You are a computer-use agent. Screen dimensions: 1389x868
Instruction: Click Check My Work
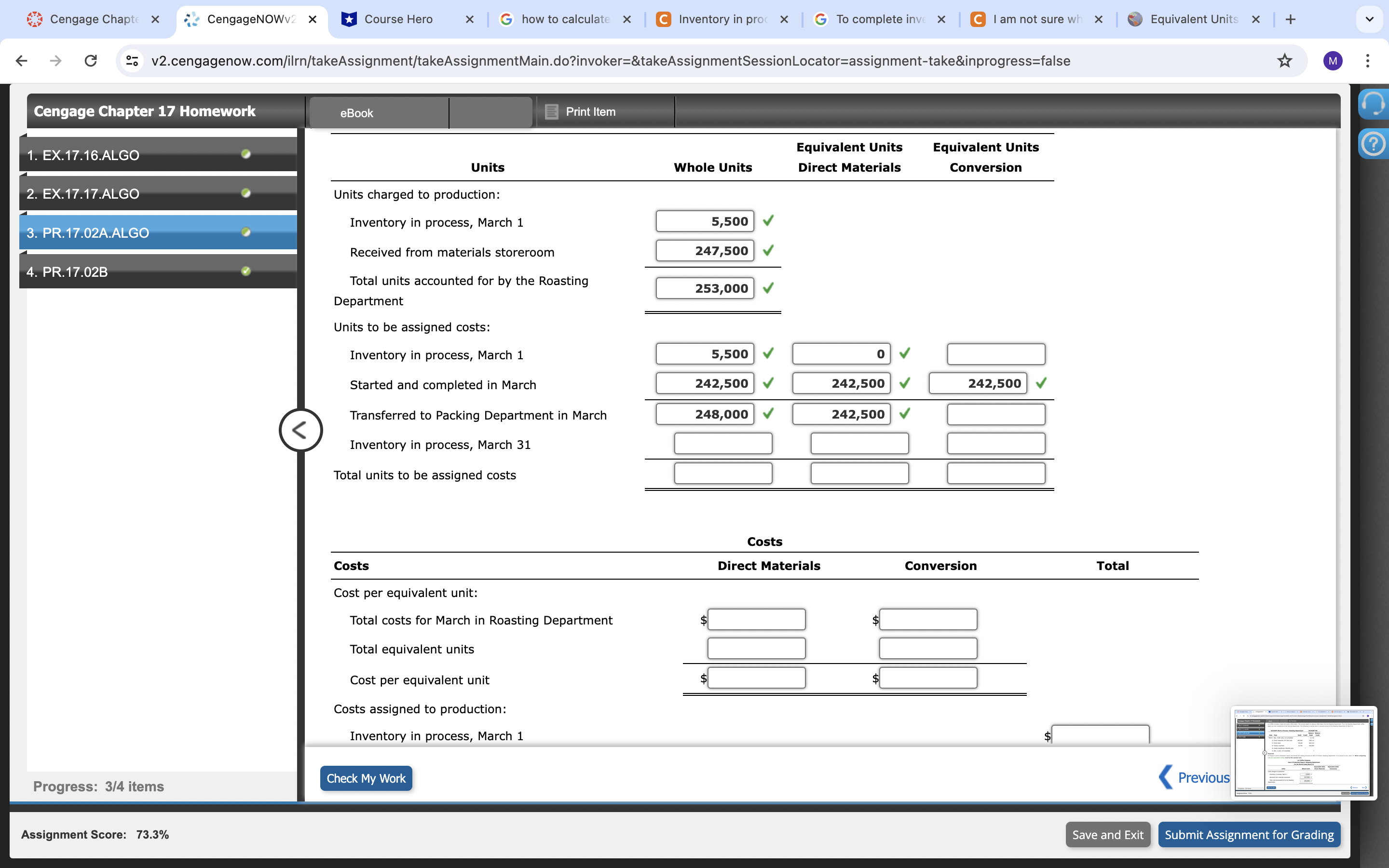point(366,778)
